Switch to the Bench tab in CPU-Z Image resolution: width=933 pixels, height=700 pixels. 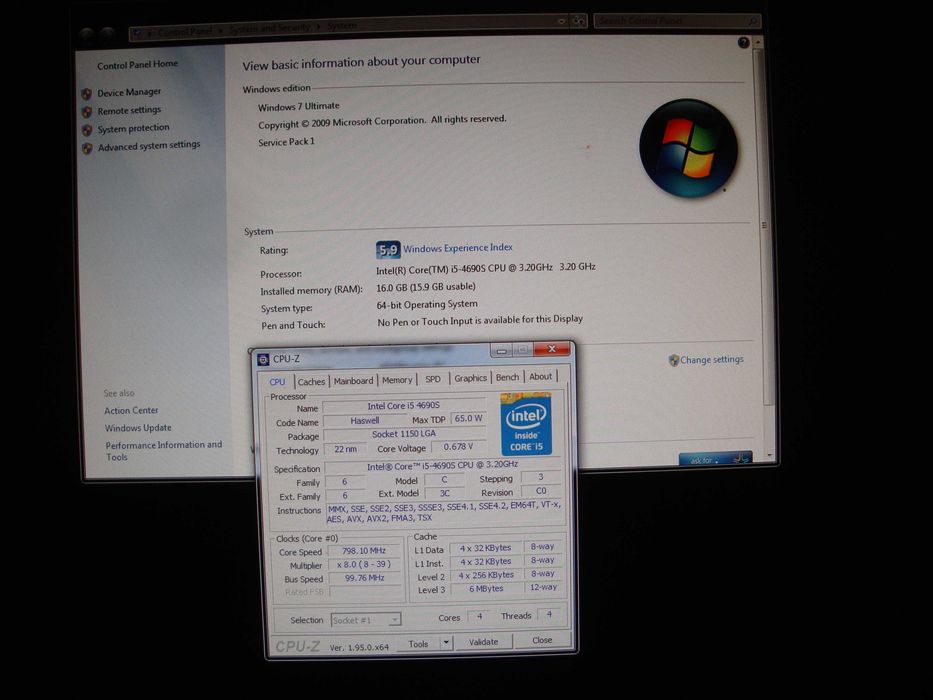(507, 377)
